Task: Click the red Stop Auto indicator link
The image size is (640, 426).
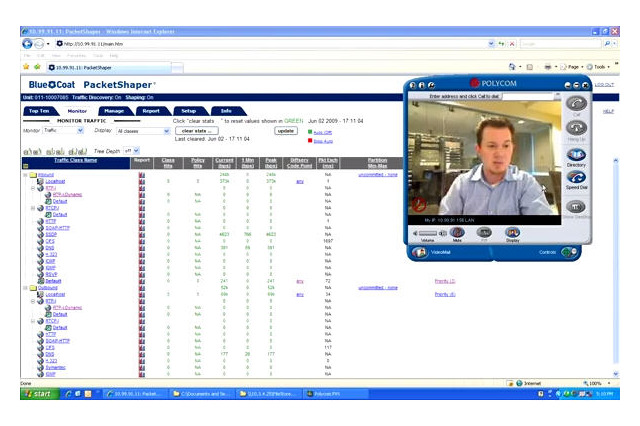Action: [x=323, y=141]
